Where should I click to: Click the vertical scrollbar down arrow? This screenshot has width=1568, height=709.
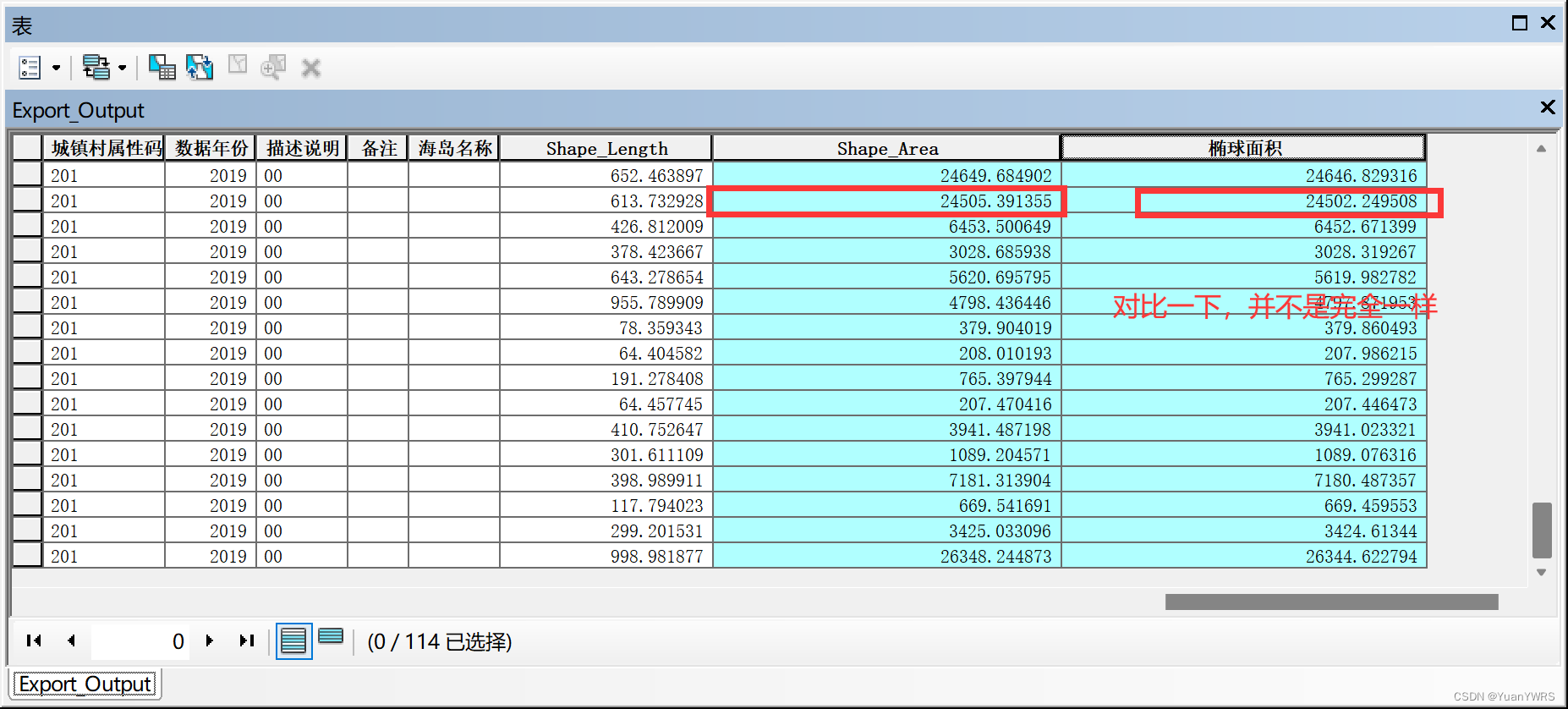point(1542,573)
